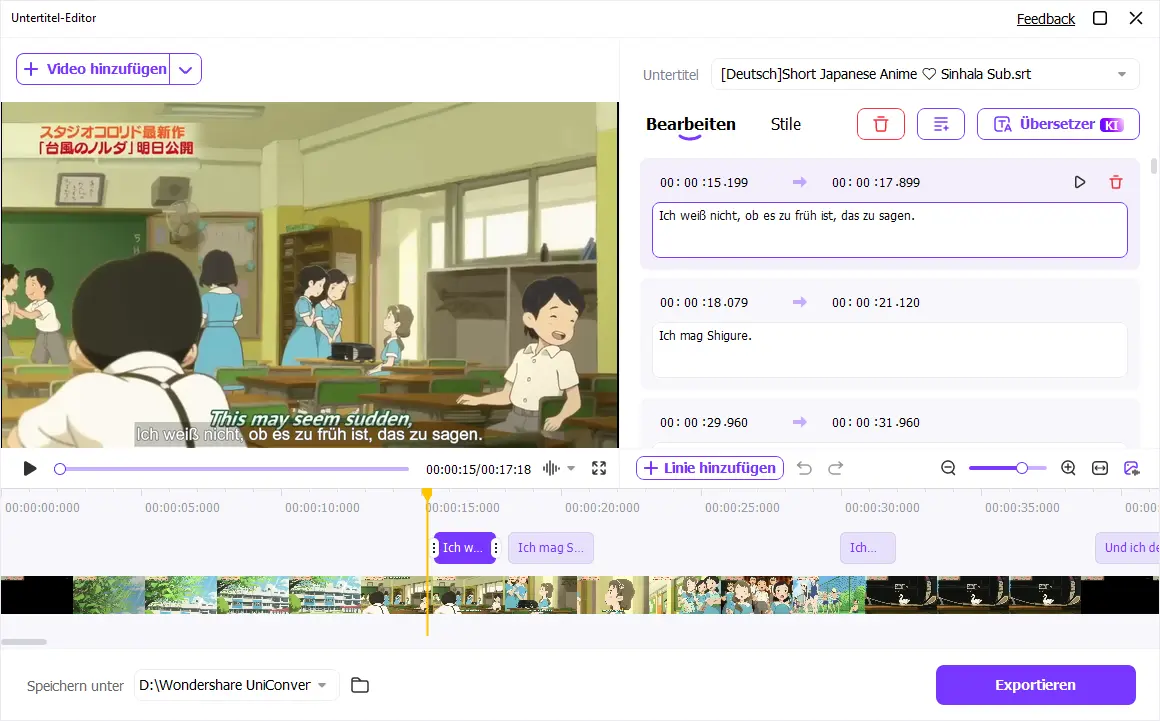This screenshot has width=1160, height=721.
Task: Click the Exportieren button
Action: tap(1035, 685)
